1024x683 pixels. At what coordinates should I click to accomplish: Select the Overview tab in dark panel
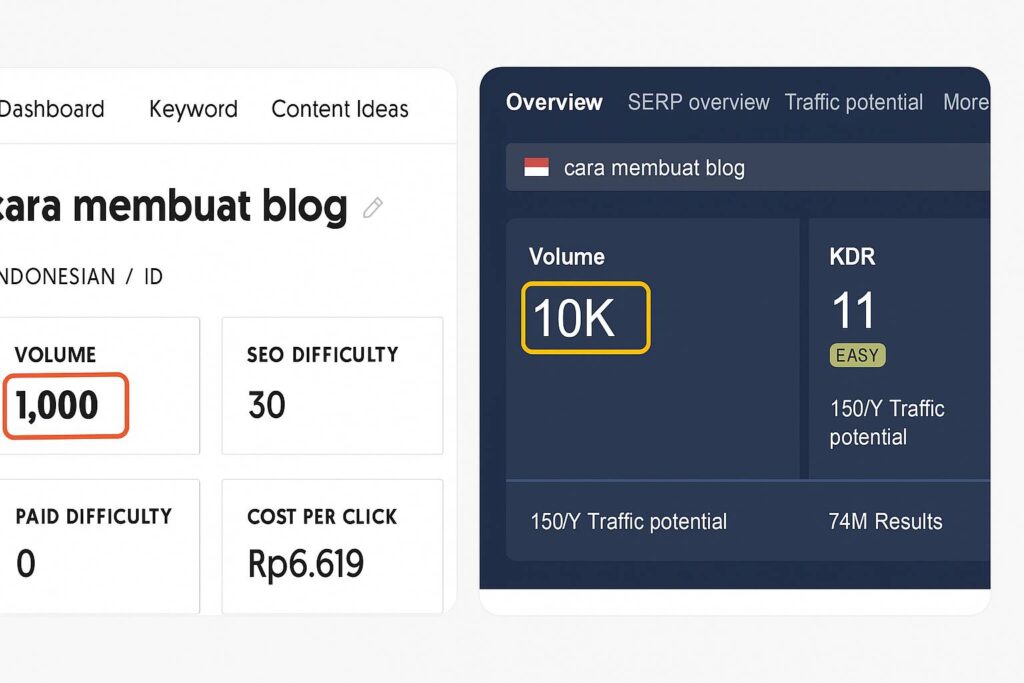[x=554, y=102]
